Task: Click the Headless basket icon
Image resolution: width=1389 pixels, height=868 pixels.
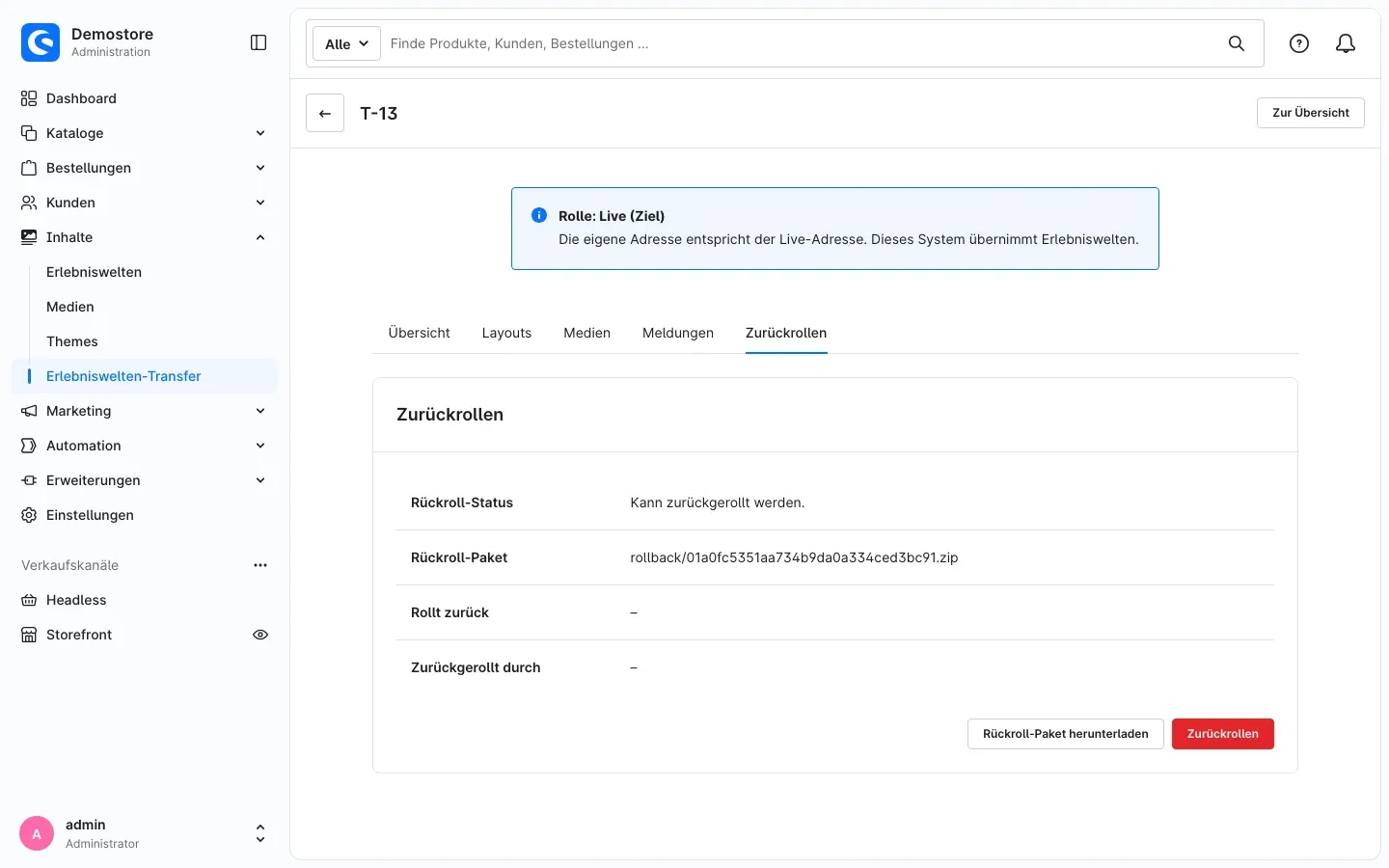Action: pos(29,600)
